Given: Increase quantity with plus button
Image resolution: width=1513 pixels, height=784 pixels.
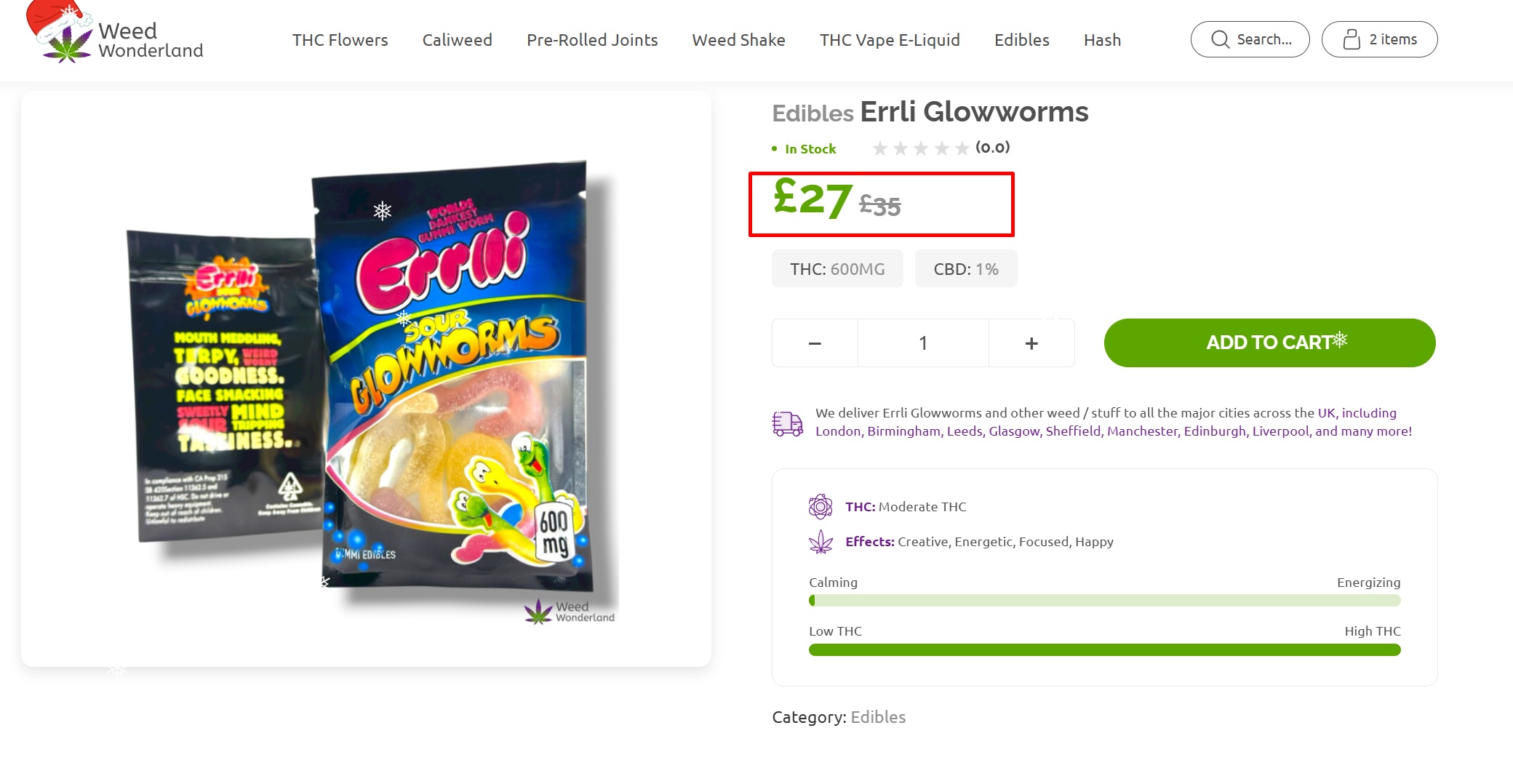Looking at the screenshot, I should click(1031, 343).
